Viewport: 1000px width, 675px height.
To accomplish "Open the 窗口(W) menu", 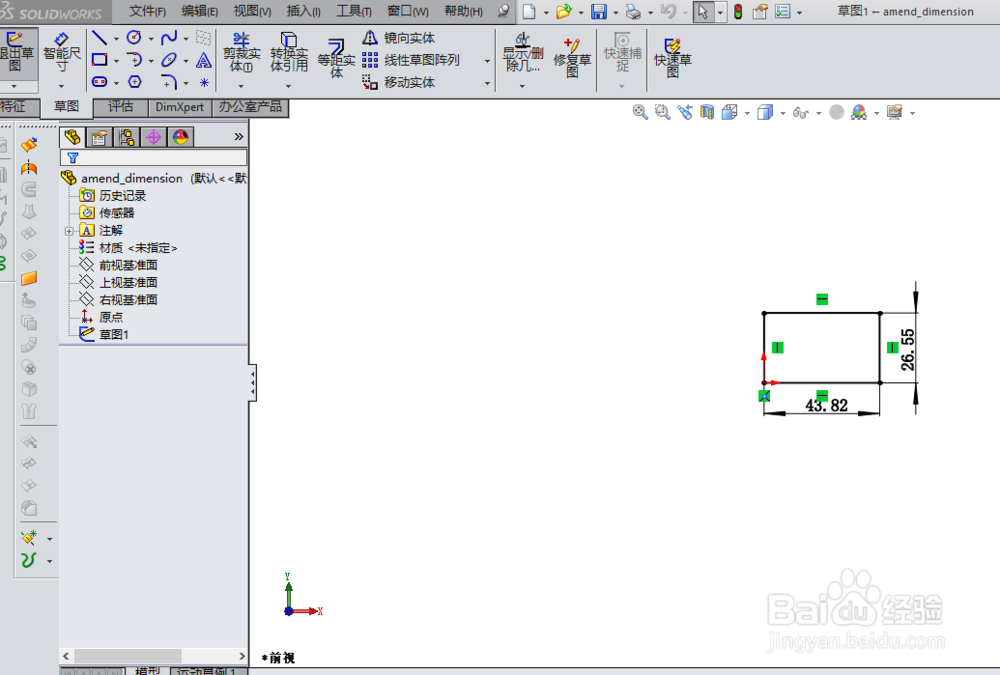I will [x=408, y=11].
